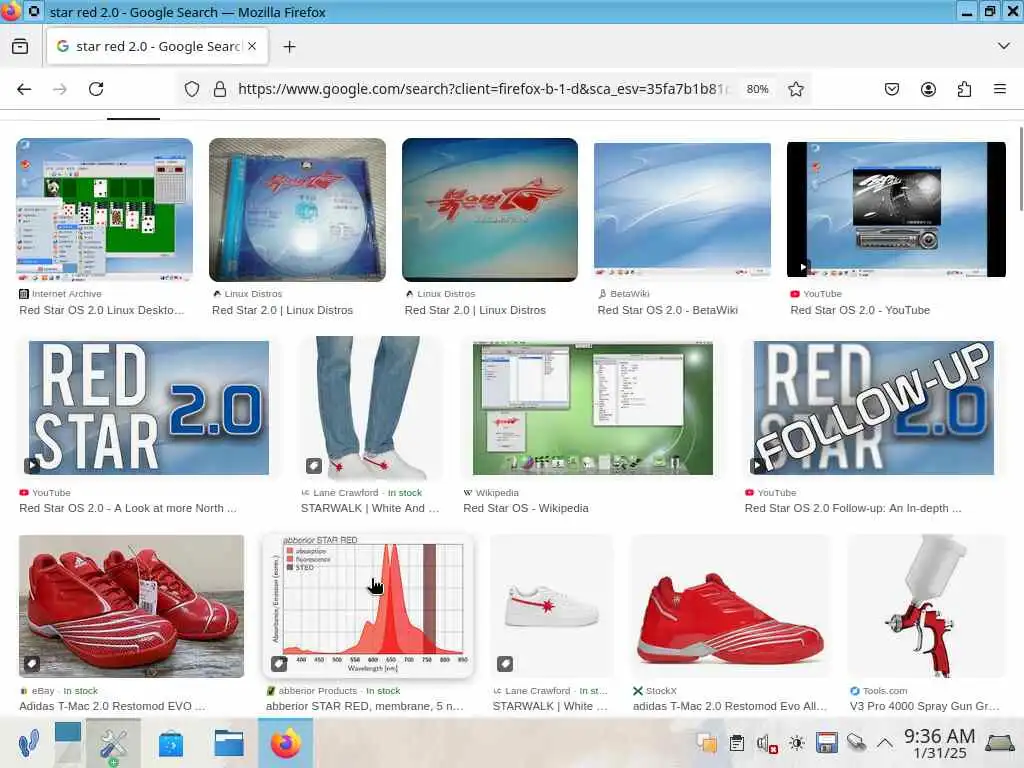Open the Firefox account icon
This screenshot has width=1024, height=768.
[928, 89]
